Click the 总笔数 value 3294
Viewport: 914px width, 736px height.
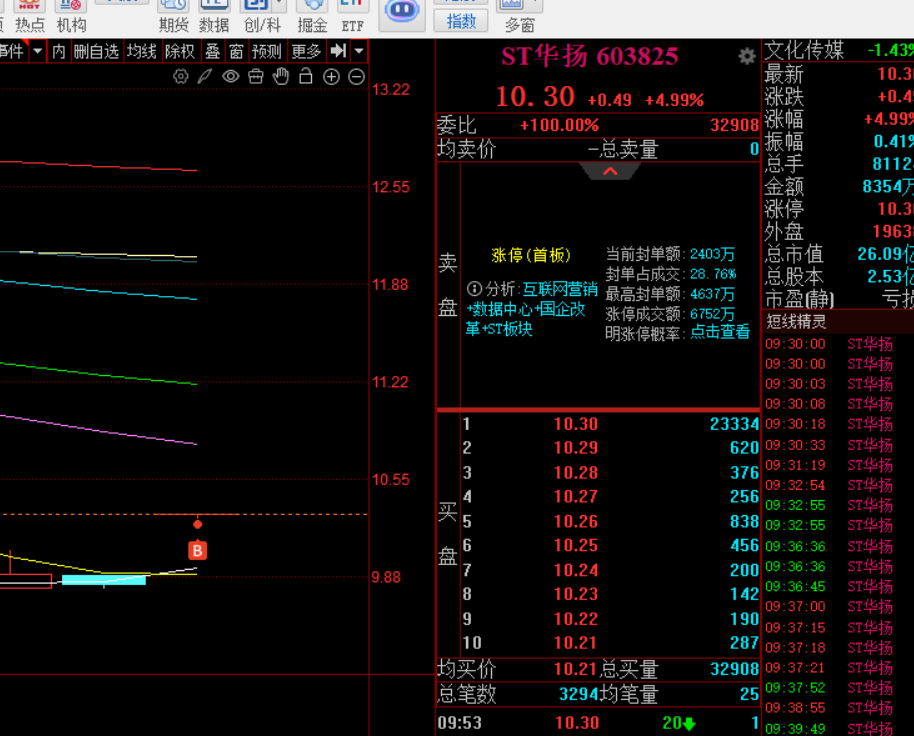click(579, 694)
